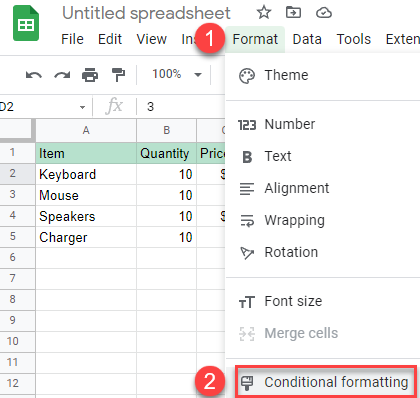Open the zoom 100% dropdown
Image resolution: width=420 pixels, height=398 pixels.
(x=177, y=74)
